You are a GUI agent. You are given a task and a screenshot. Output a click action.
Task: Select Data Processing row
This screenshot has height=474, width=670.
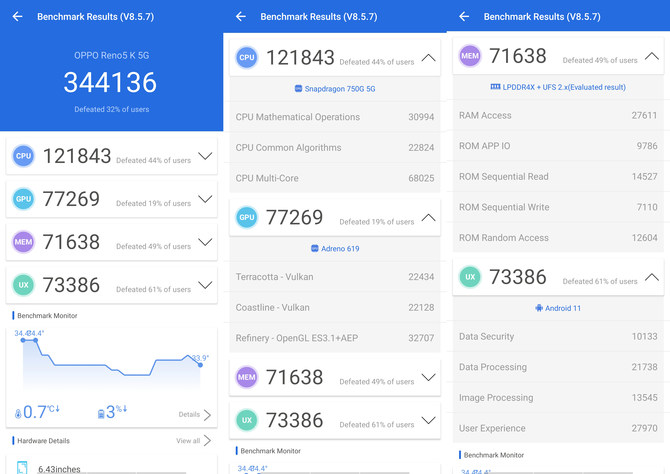558,367
